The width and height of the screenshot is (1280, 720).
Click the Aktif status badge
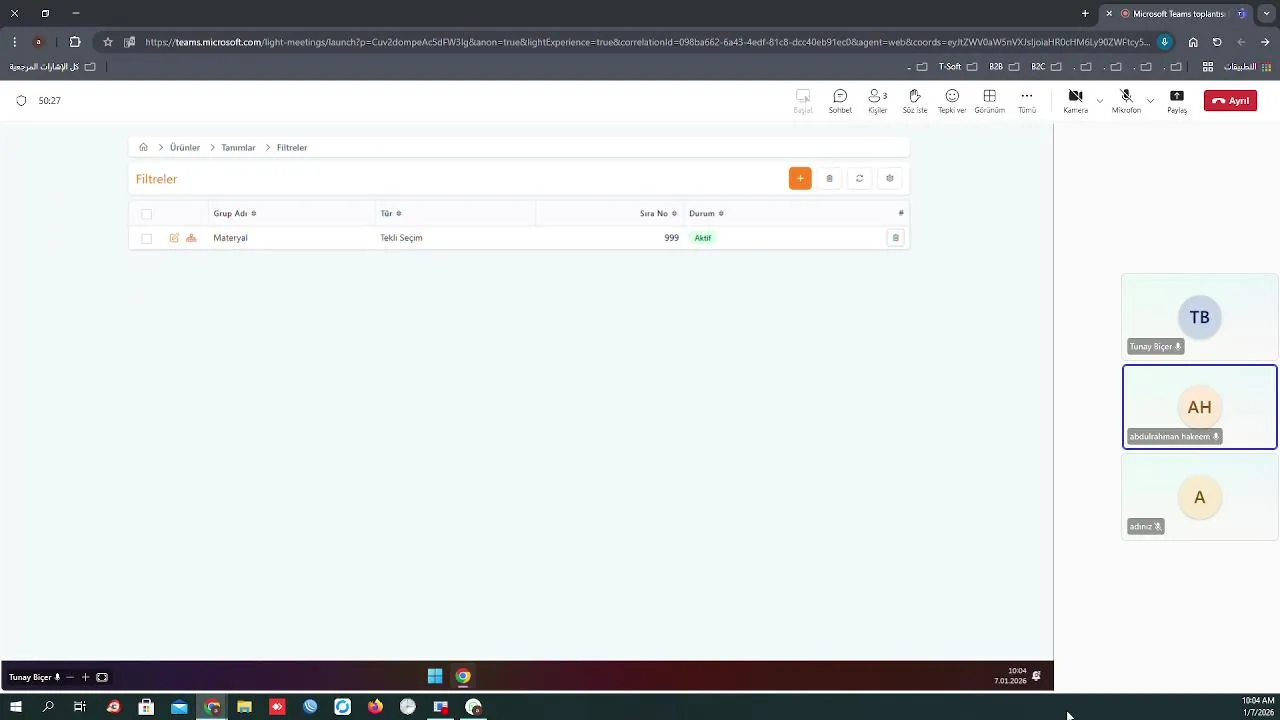point(703,238)
